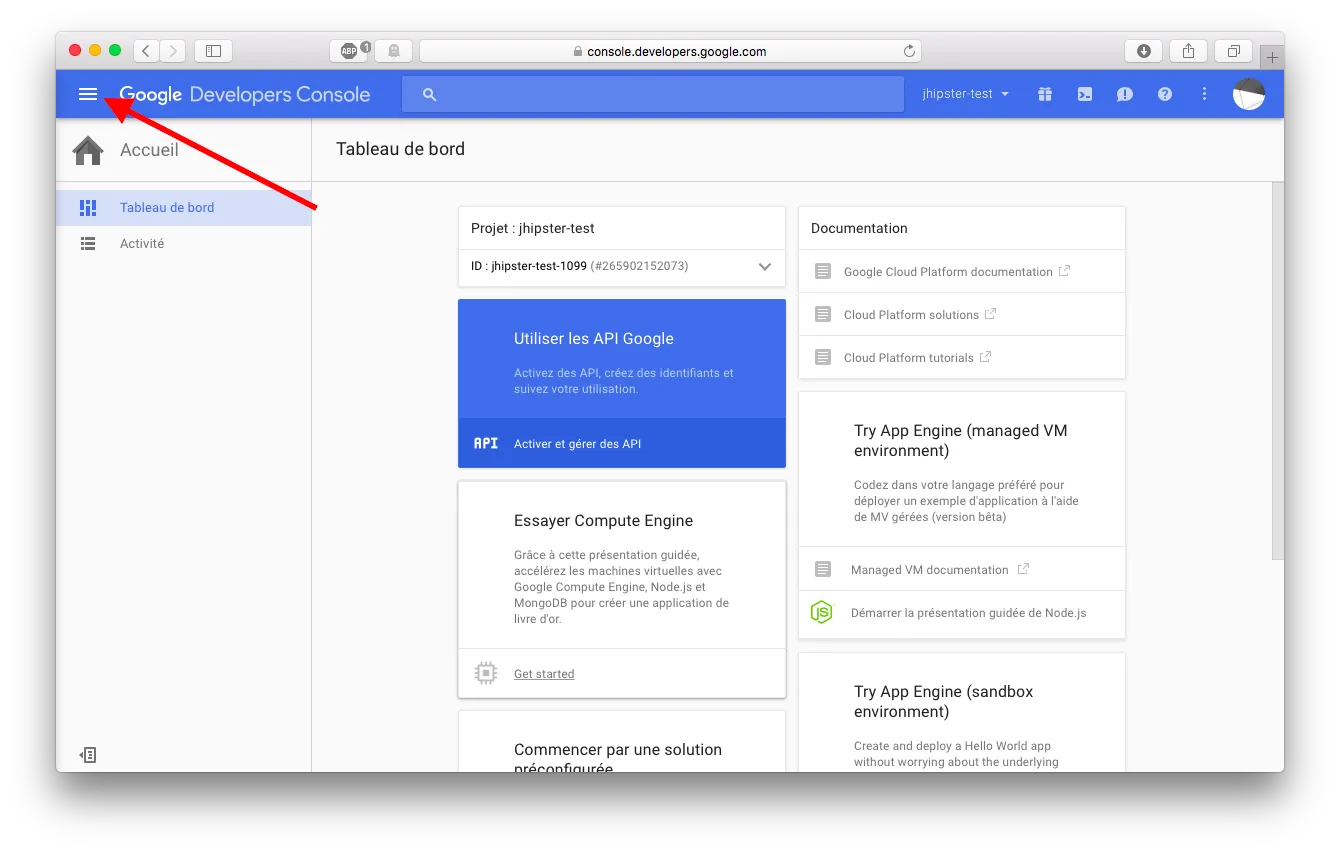Open a new tab with plus button

click(x=1272, y=57)
